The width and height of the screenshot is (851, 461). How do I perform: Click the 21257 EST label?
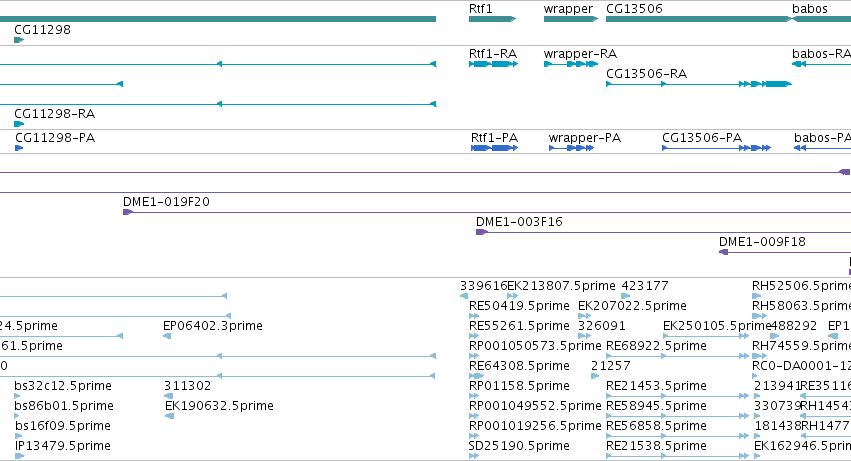[611, 365]
